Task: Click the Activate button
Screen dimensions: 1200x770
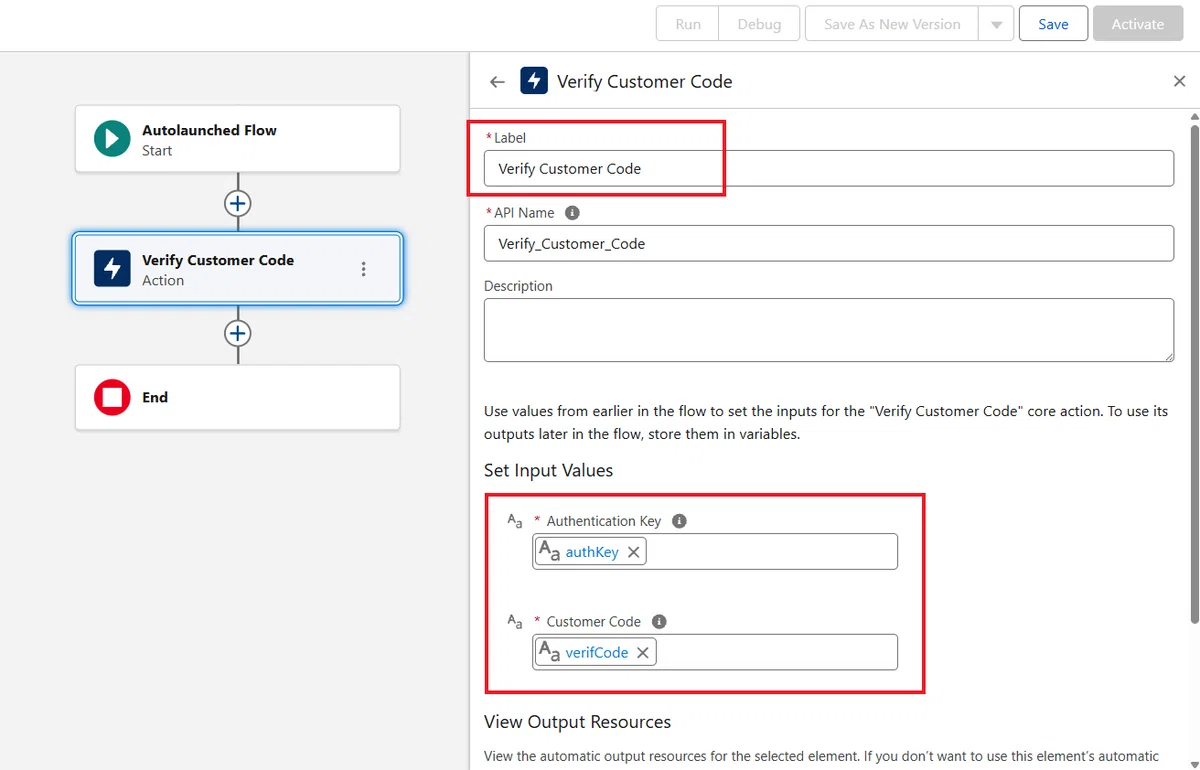Action: tap(1138, 24)
